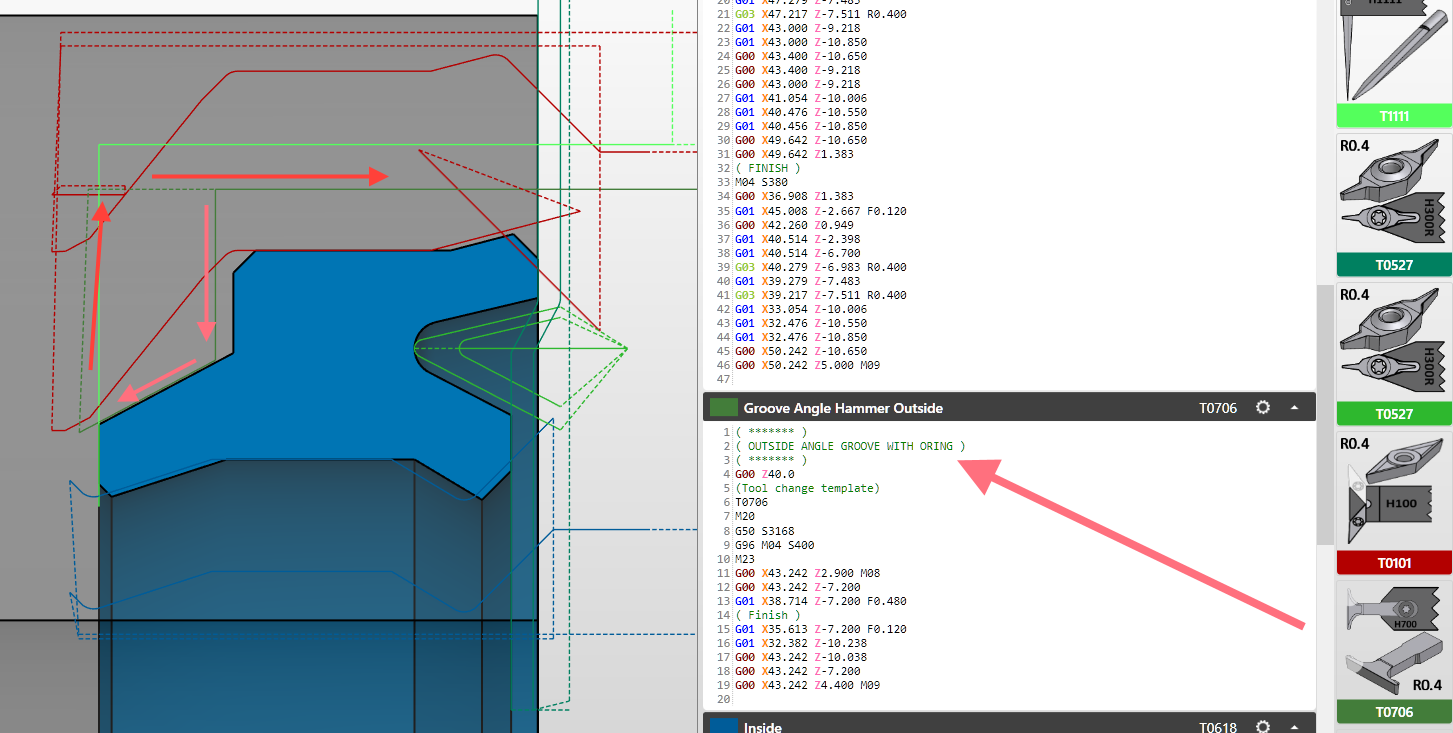Select line G00 X36.908 Z1.383
The height and width of the screenshot is (733, 1453).
point(794,196)
